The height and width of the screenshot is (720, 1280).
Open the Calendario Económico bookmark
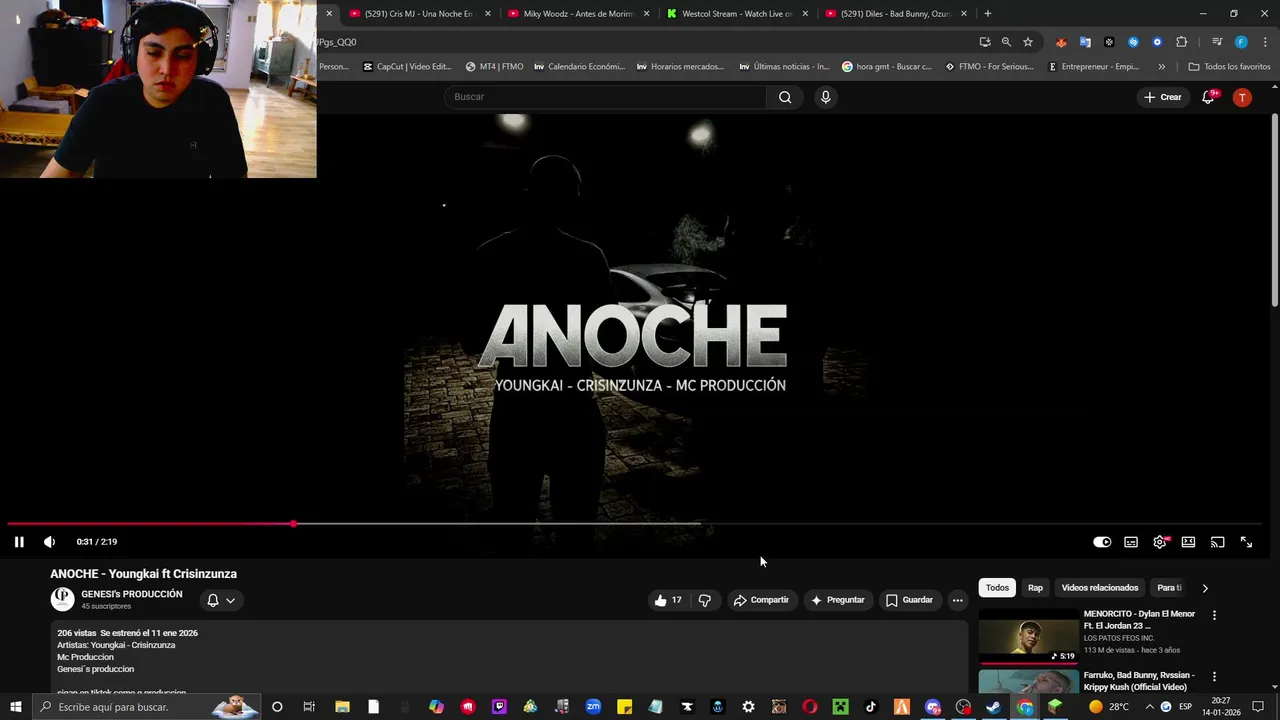coord(579,67)
